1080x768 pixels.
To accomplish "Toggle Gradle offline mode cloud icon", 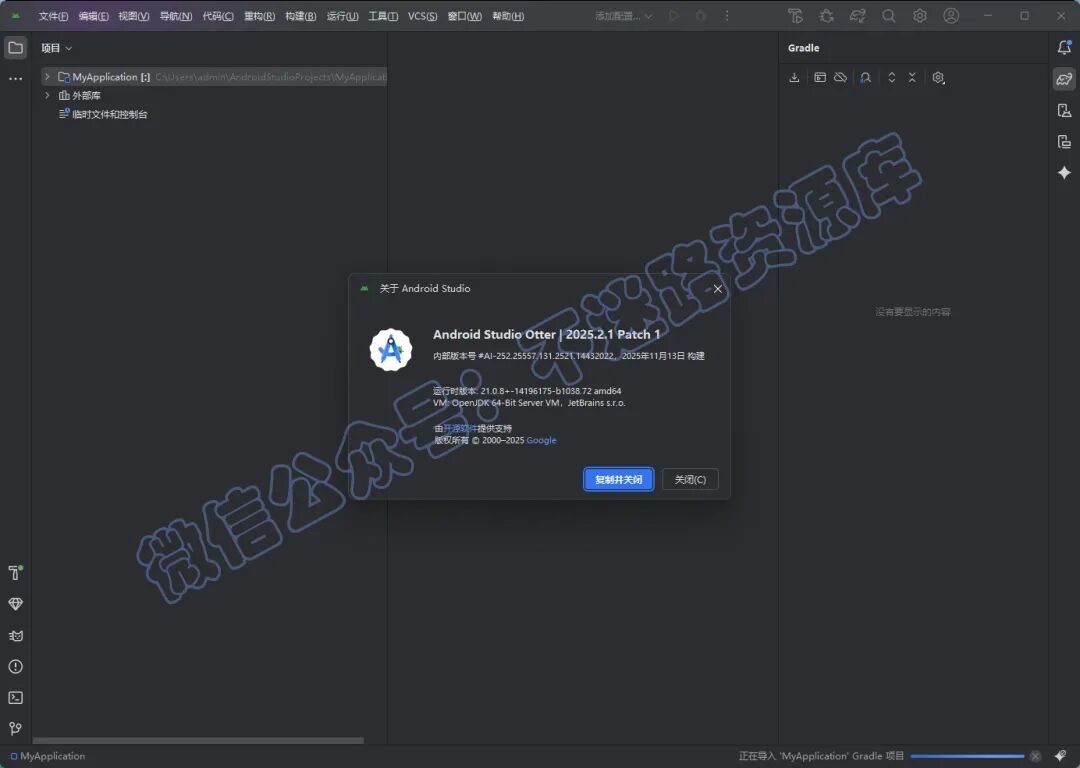I will [840, 78].
